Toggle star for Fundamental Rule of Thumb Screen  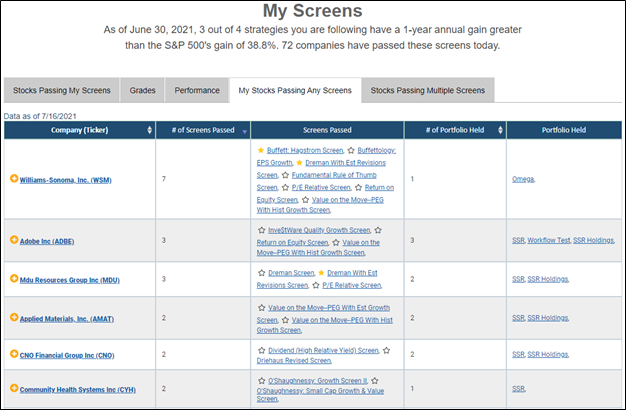click(285, 175)
